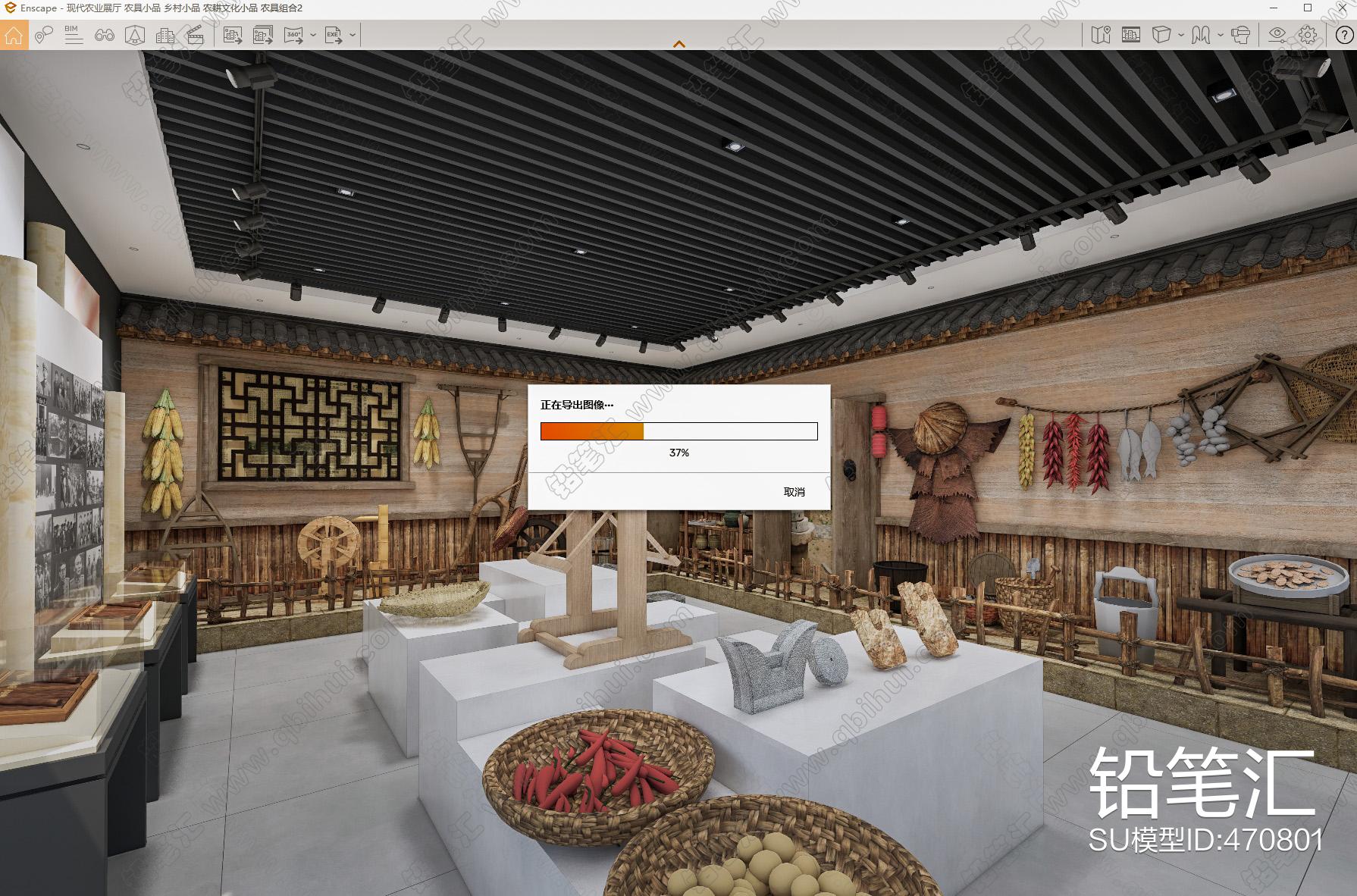The width and height of the screenshot is (1357, 896).
Task: Click the Screenshot export icon
Action: click(x=233, y=35)
